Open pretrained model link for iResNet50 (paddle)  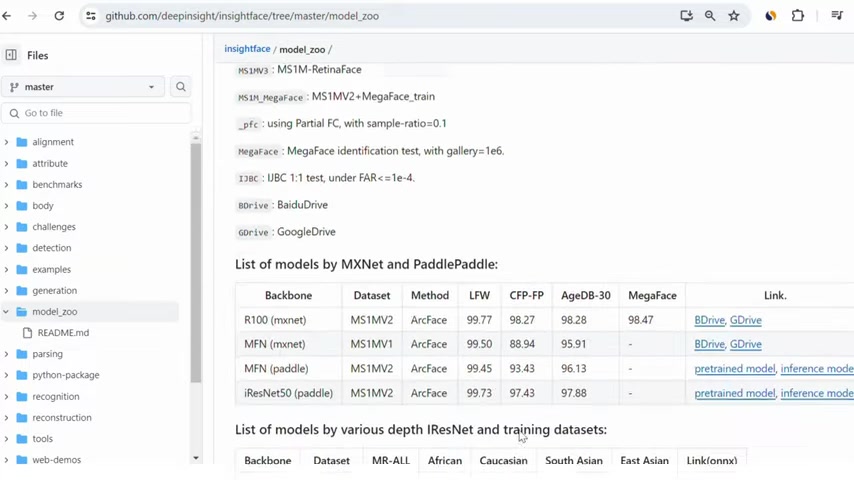(x=734, y=393)
